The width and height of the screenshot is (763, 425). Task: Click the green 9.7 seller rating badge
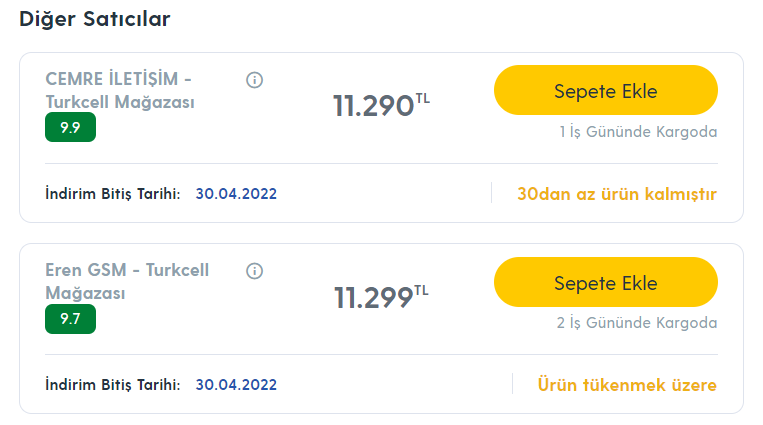[x=70, y=319]
